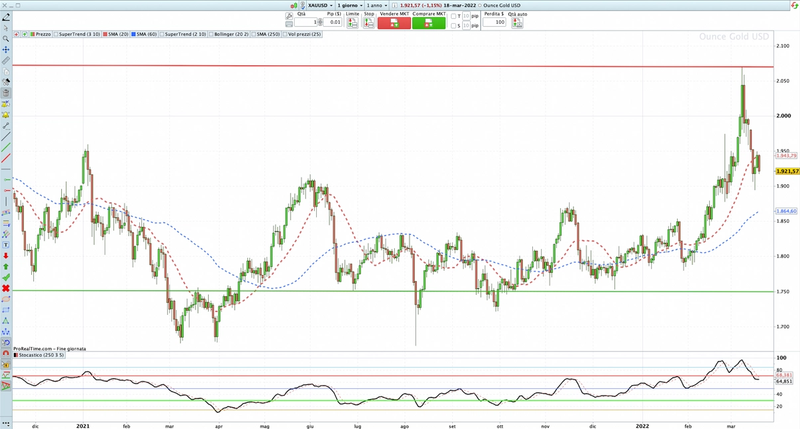The height and width of the screenshot is (429, 800).
Task: Expand the 1 anno period dropdown
Action: pyautogui.click(x=377, y=5)
